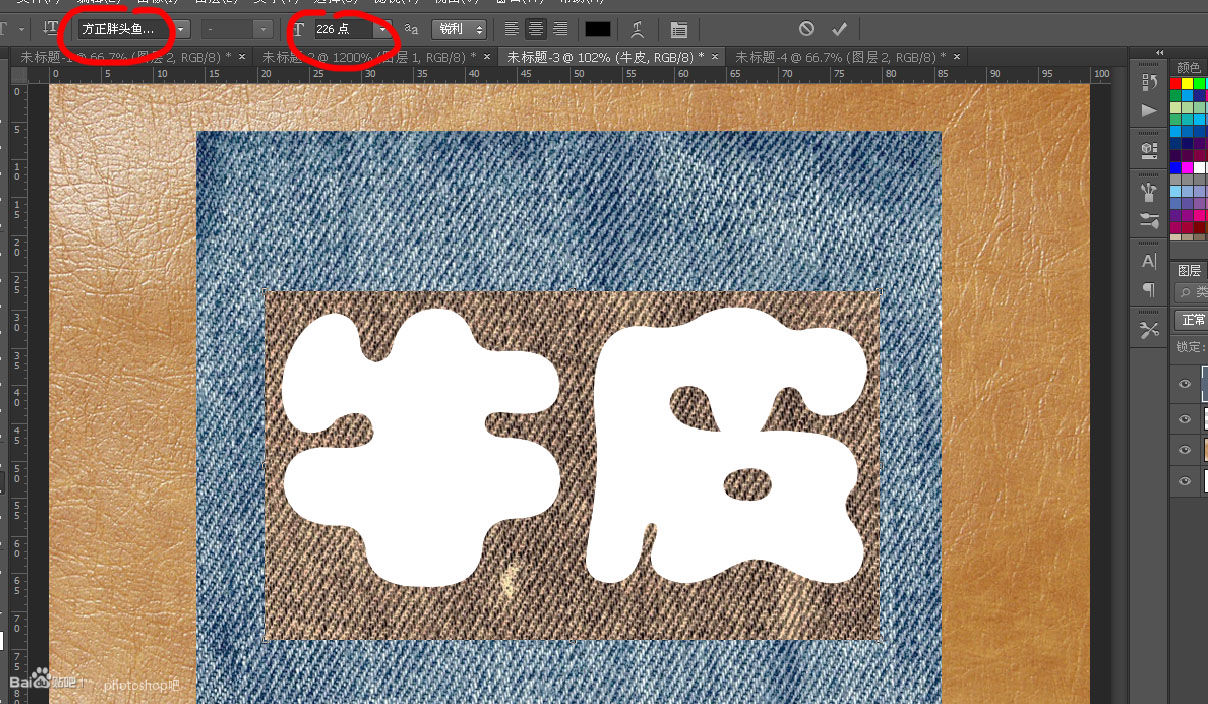Expand the collapsed panel dock arrows
1208x704 pixels.
1159,52
